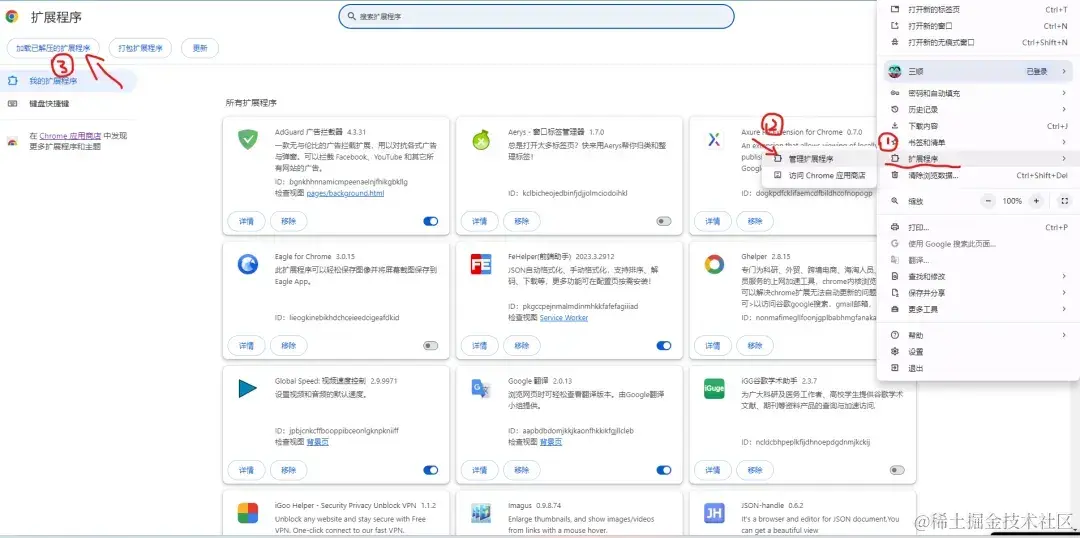The image size is (1080, 538).
Task: Click the AdGuard green shield extension icon
Action: coord(247,140)
